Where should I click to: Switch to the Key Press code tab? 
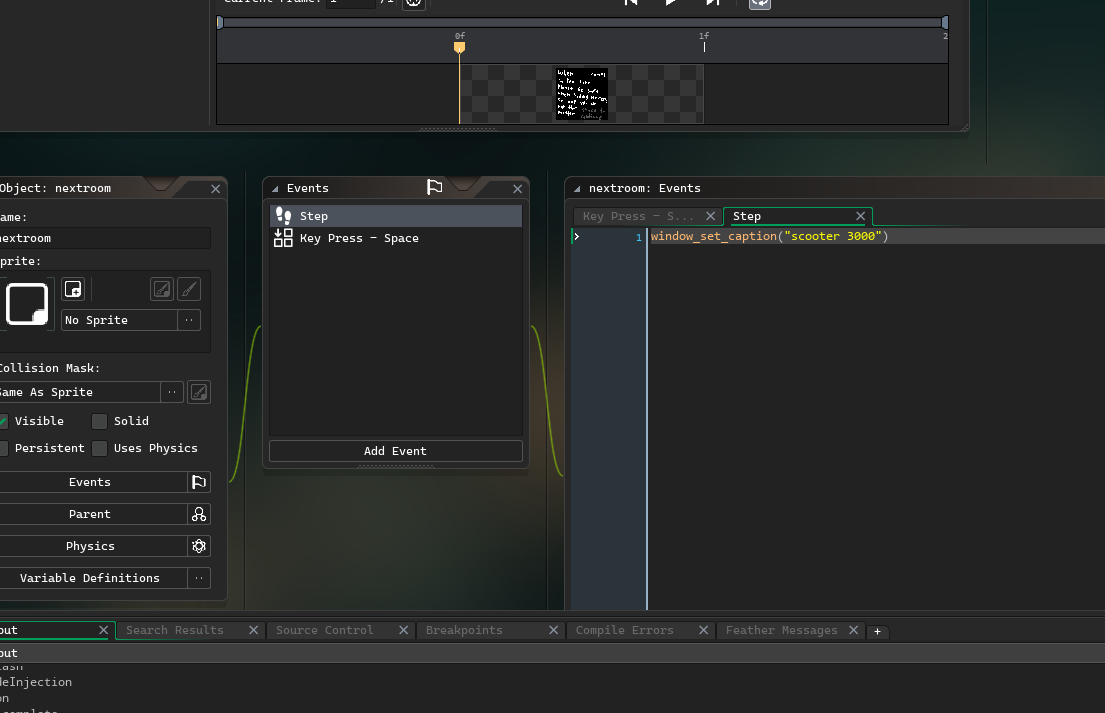638,216
